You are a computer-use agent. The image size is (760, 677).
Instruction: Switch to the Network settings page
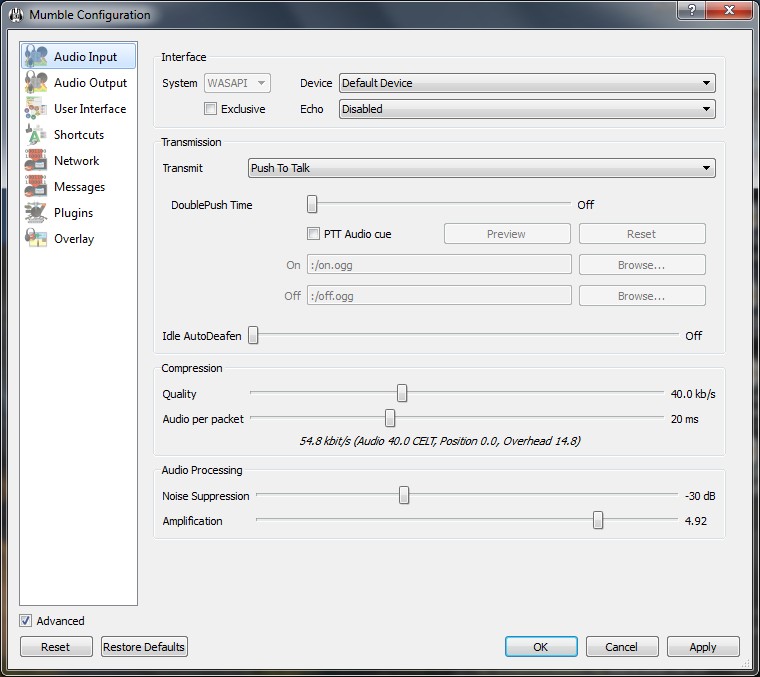(77, 161)
